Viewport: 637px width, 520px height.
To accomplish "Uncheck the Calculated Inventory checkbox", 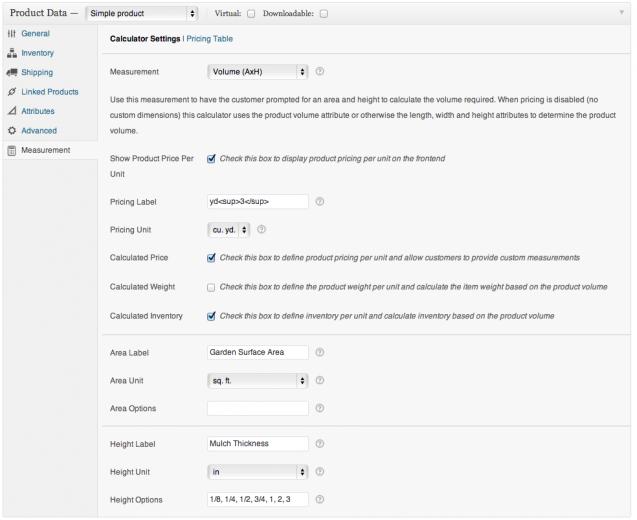I will pyautogui.click(x=211, y=316).
